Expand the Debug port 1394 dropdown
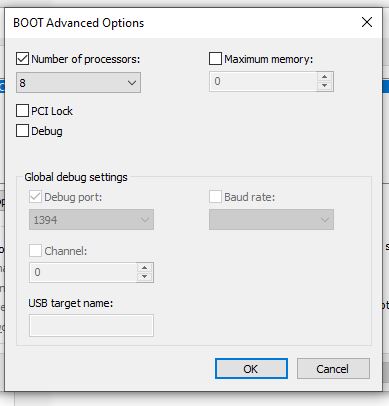The image size is (389, 406). [91, 219]
